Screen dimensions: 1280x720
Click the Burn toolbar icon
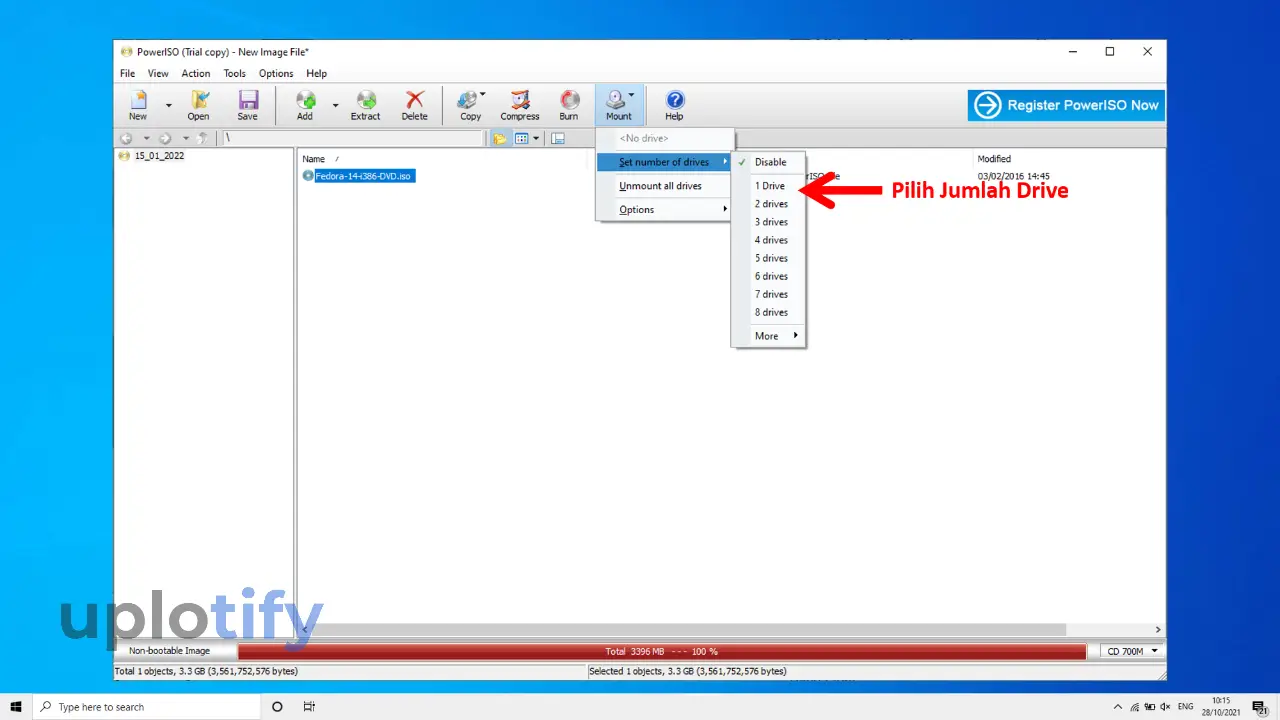tap(569, 104)
